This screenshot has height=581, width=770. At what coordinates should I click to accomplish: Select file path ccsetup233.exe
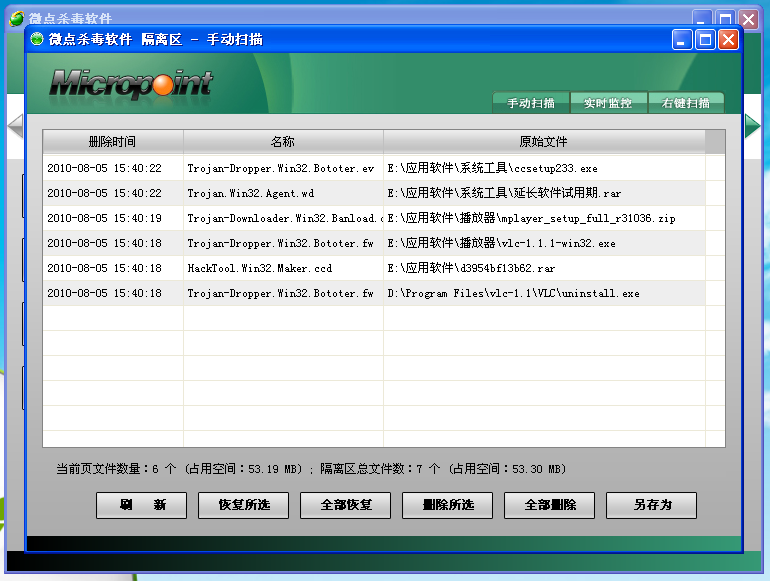(493, 168)
